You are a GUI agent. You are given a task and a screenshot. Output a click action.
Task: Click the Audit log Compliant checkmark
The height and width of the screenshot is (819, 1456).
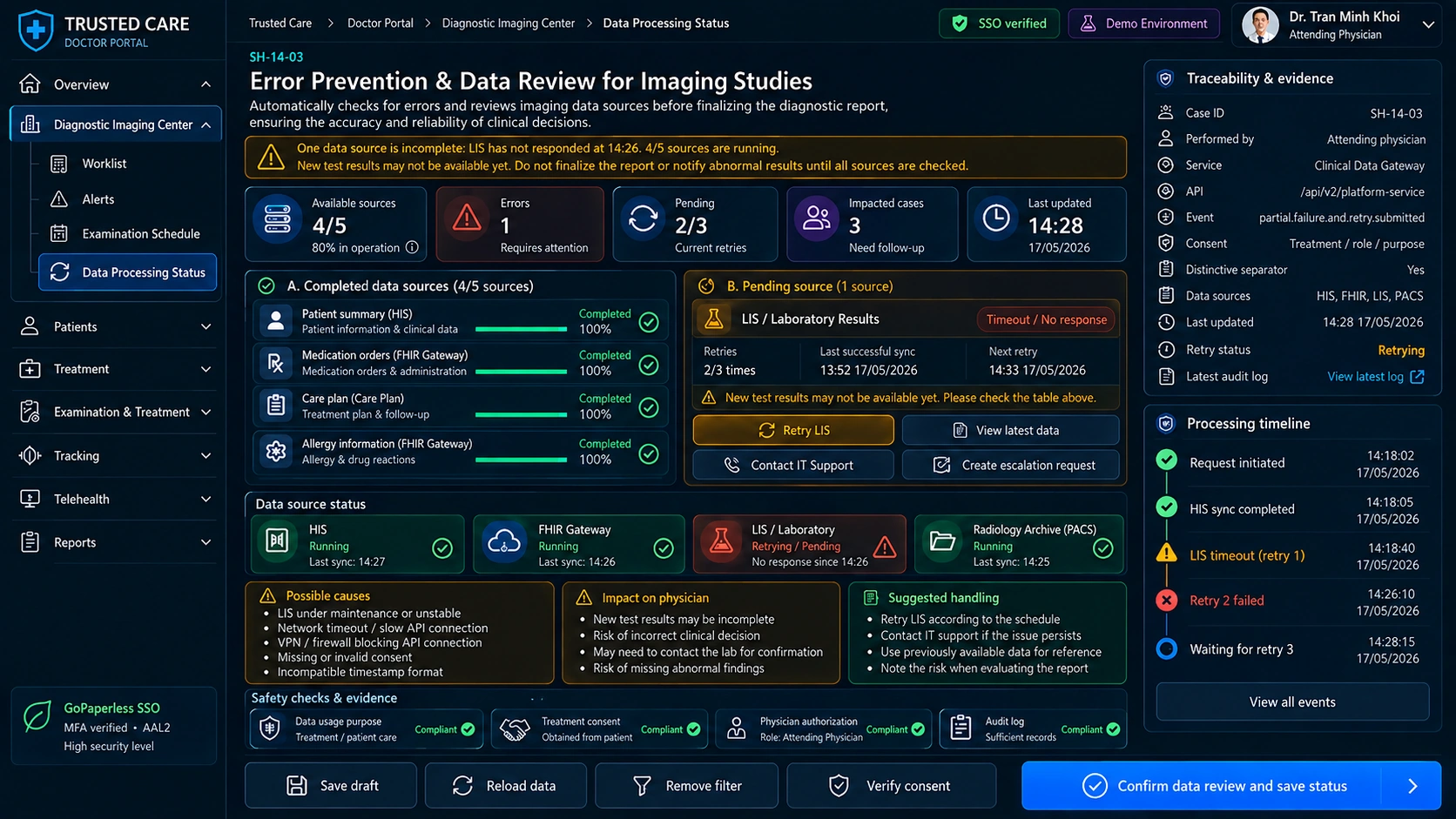click(1113, 729)
